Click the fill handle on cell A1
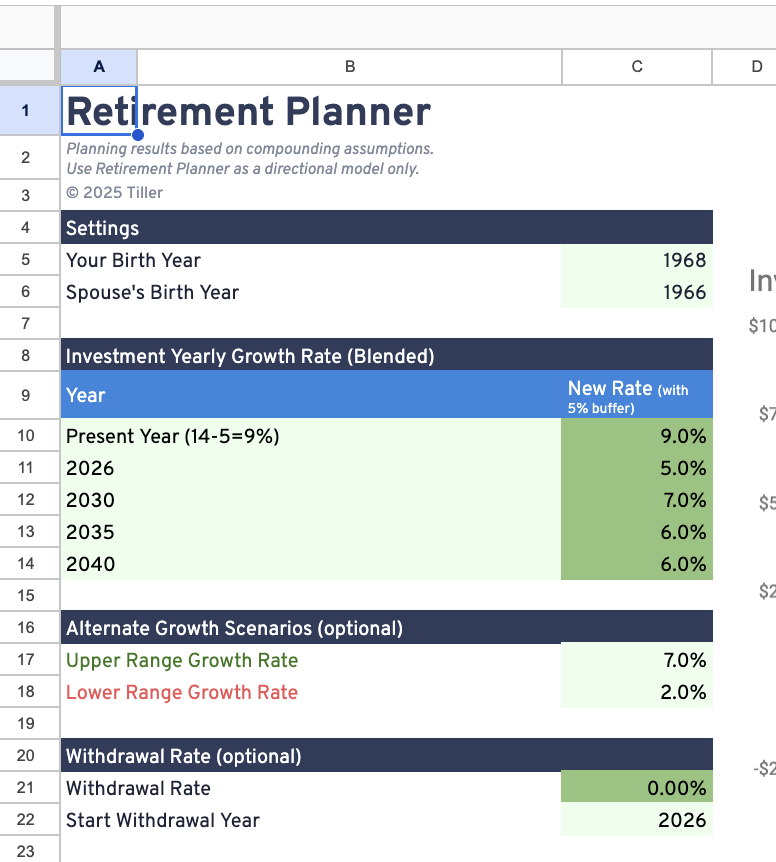Screen dimensions: 776x862 [137, 135]
